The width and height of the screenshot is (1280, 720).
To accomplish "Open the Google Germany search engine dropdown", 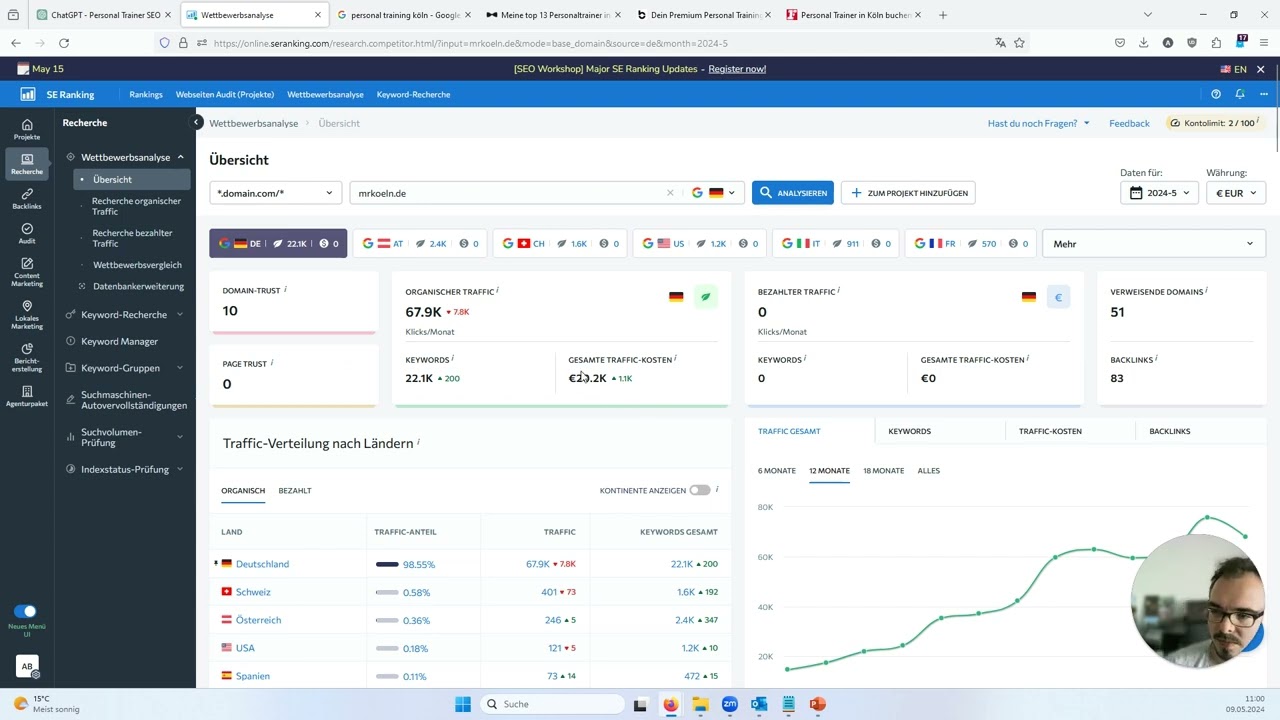I will point(714,193).
